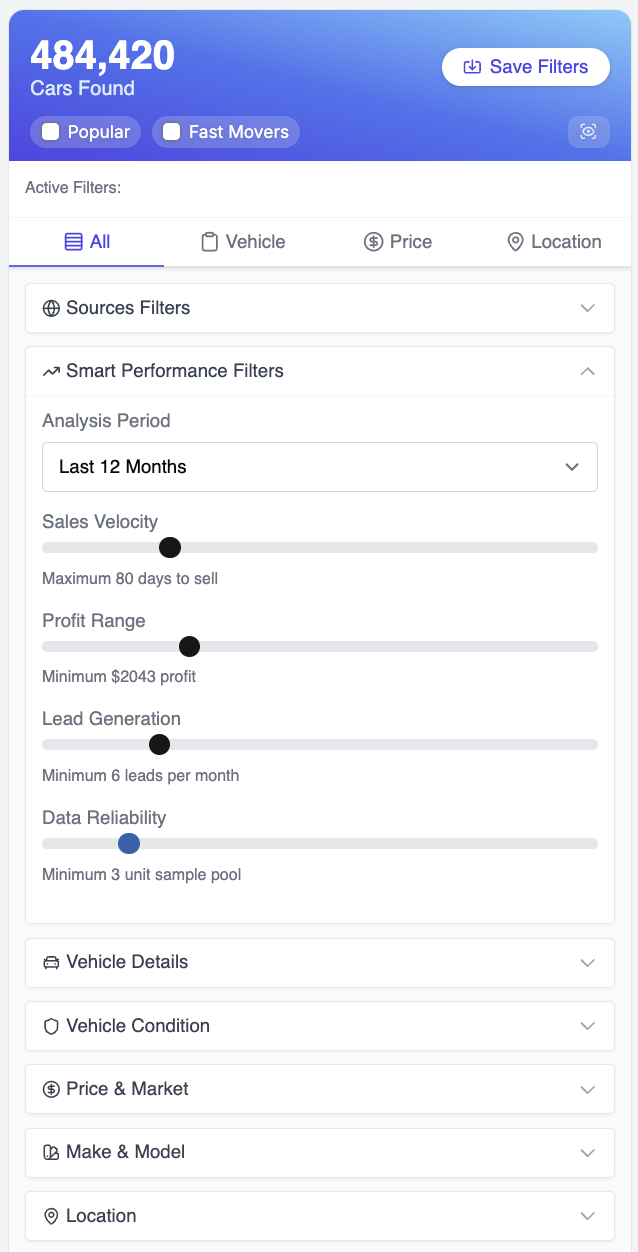Click the Minimum 6 leads per month text

(141, 776)
